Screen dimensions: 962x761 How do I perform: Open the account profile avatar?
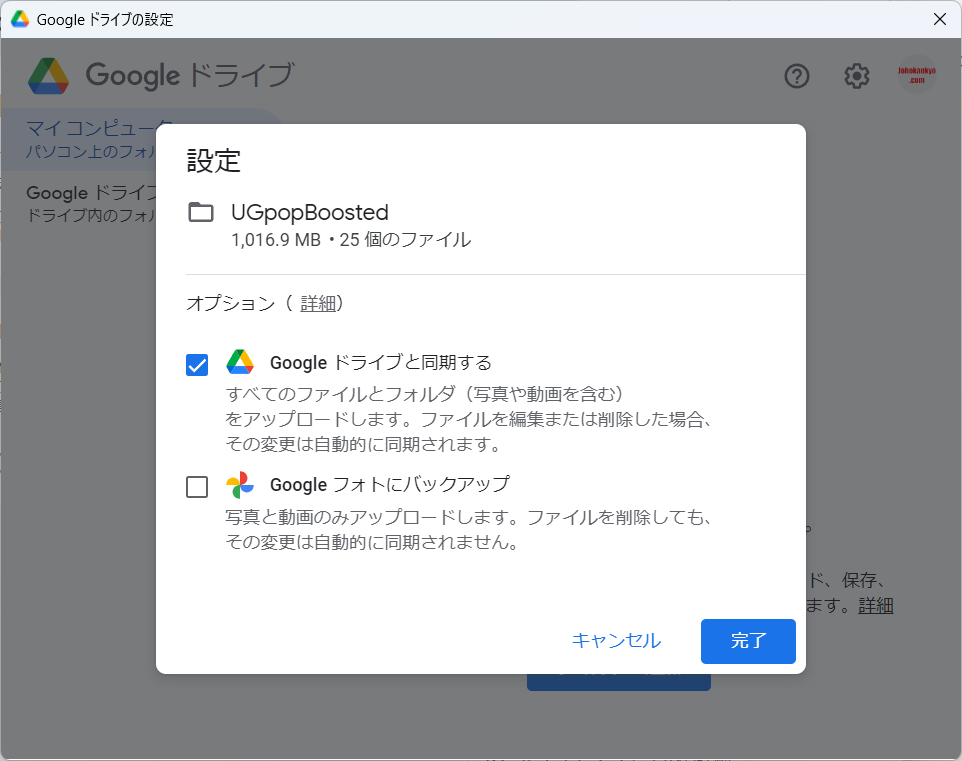coord(917,76)
